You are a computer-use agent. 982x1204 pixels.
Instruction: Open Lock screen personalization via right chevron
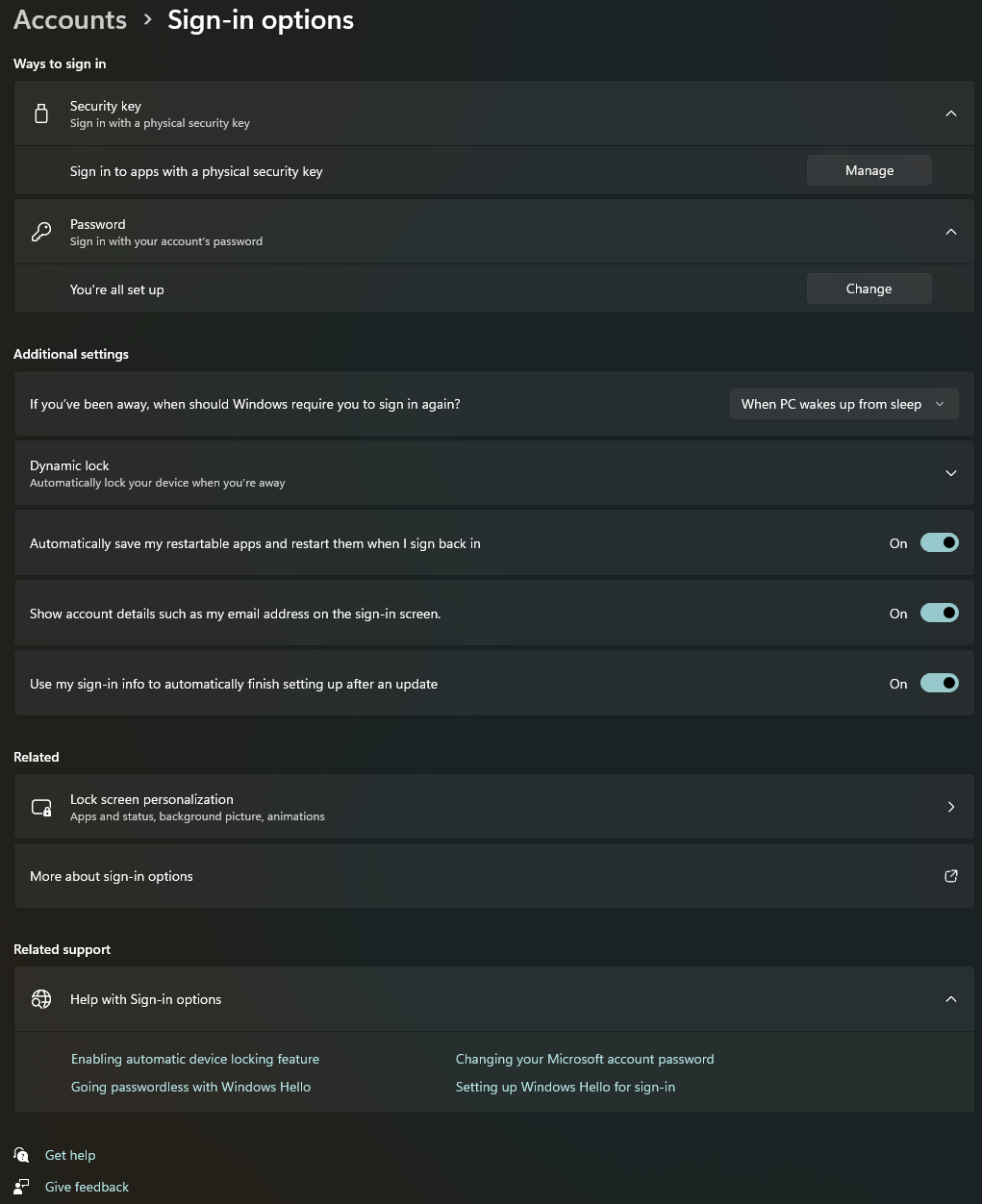(950, 807)
